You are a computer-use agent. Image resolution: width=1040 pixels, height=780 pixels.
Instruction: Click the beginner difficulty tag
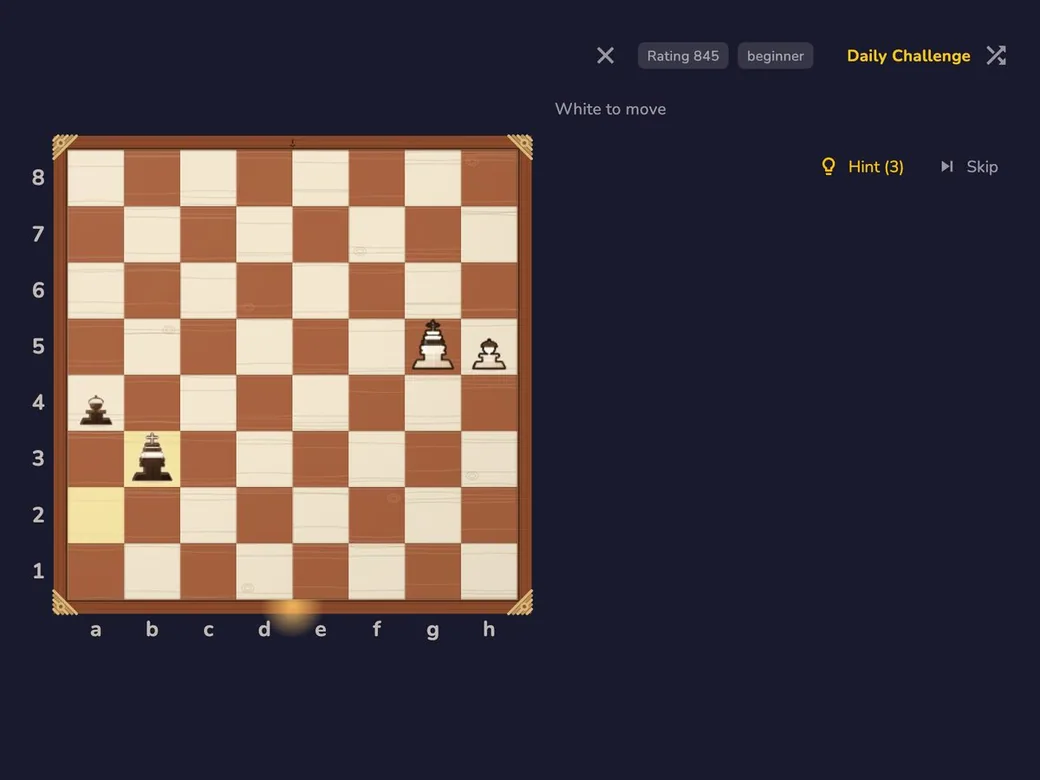pyautogui.click(x=775, y=56)
